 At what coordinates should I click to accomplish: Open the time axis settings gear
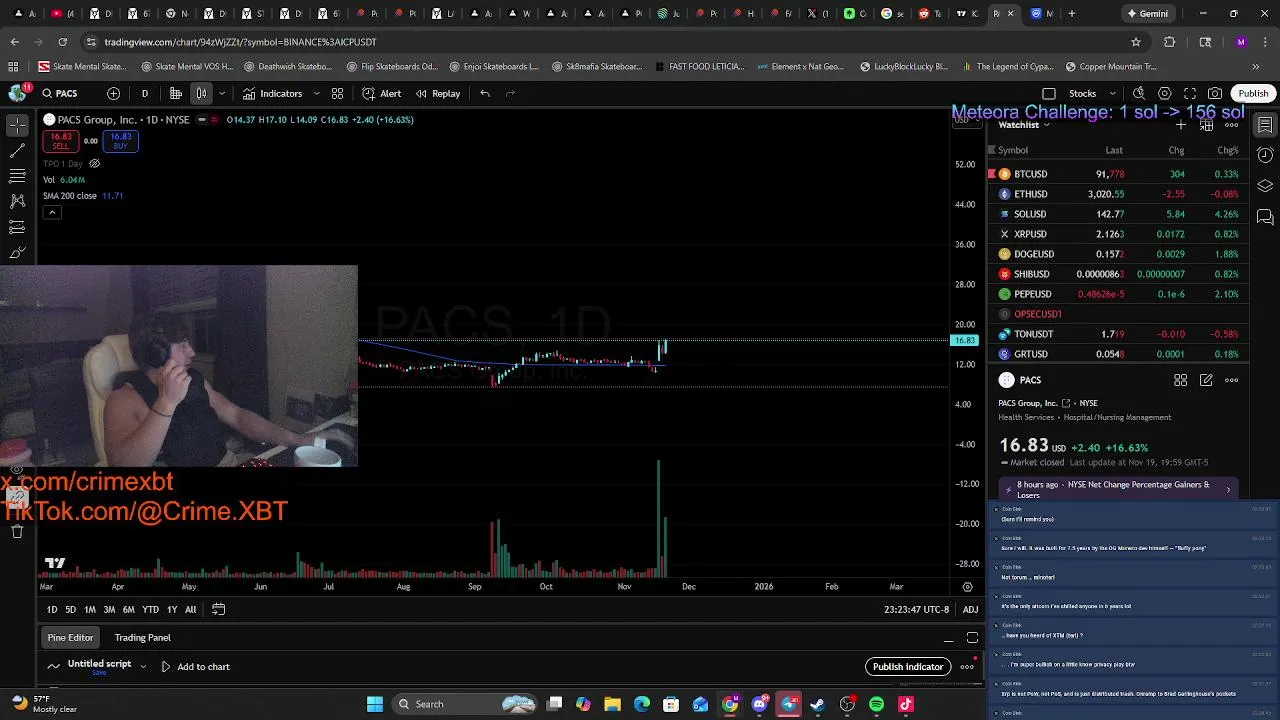[x=967, y=587]
